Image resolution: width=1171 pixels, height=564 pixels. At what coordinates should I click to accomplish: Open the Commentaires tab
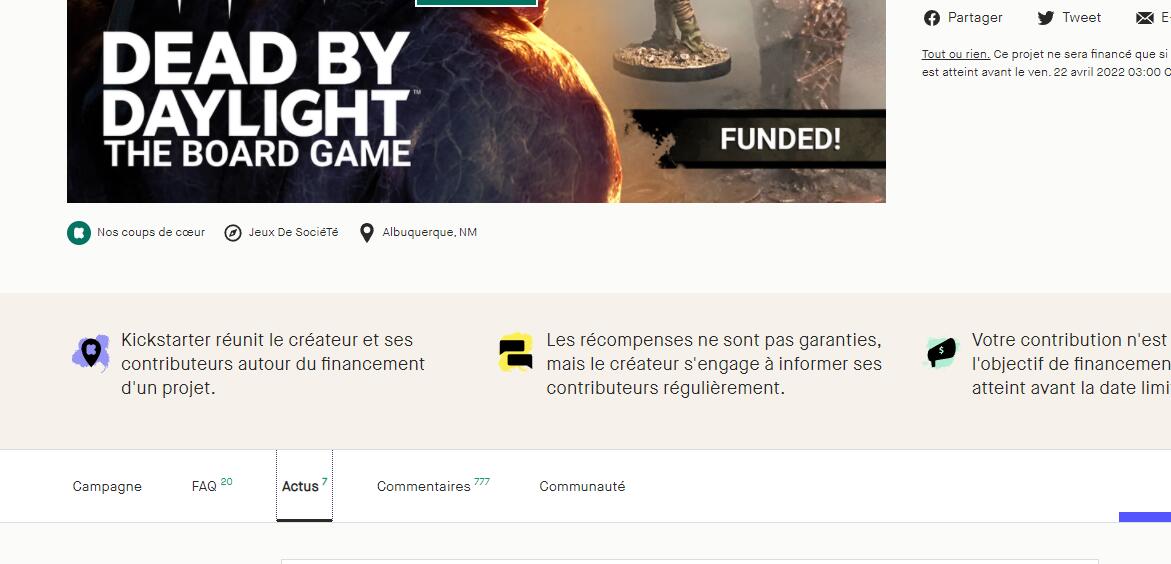coord(433,486)
